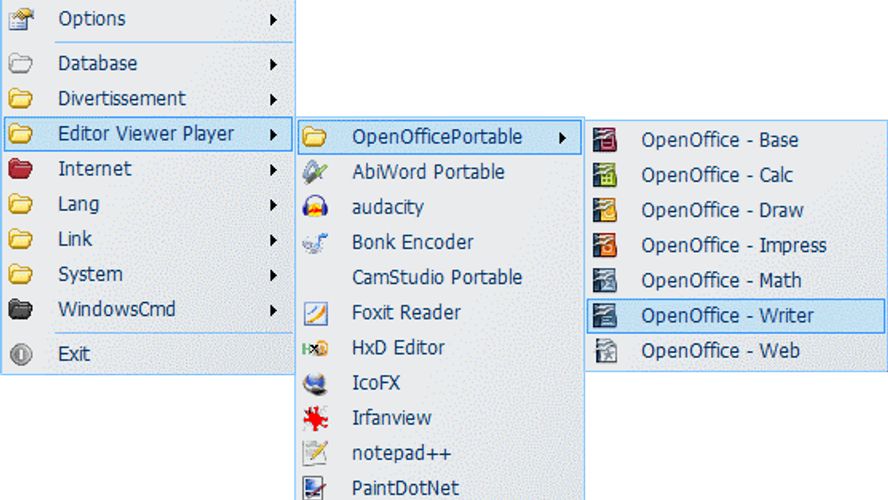Select OpenOffice - Impress entry
Viewport: 888px width, 500px height.
point(736,245)
